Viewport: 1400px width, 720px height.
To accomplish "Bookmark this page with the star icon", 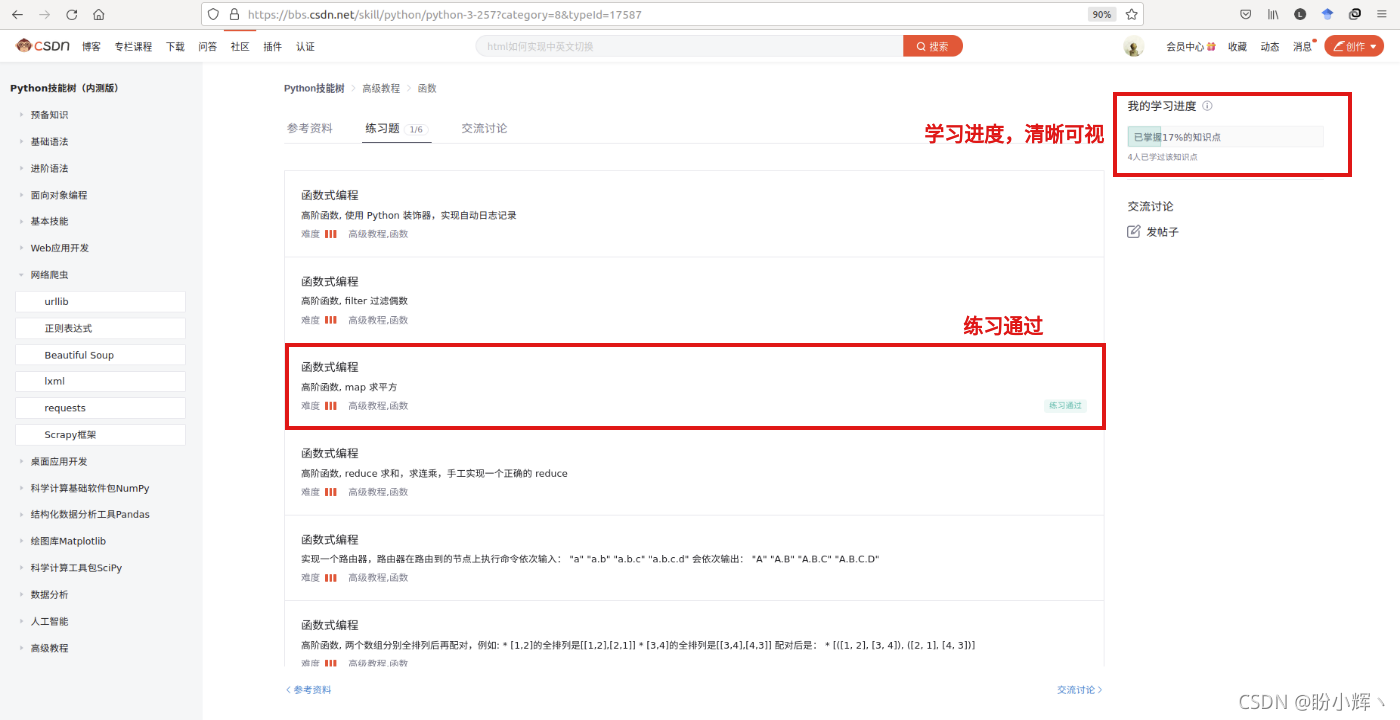I will click(1131, 15).
